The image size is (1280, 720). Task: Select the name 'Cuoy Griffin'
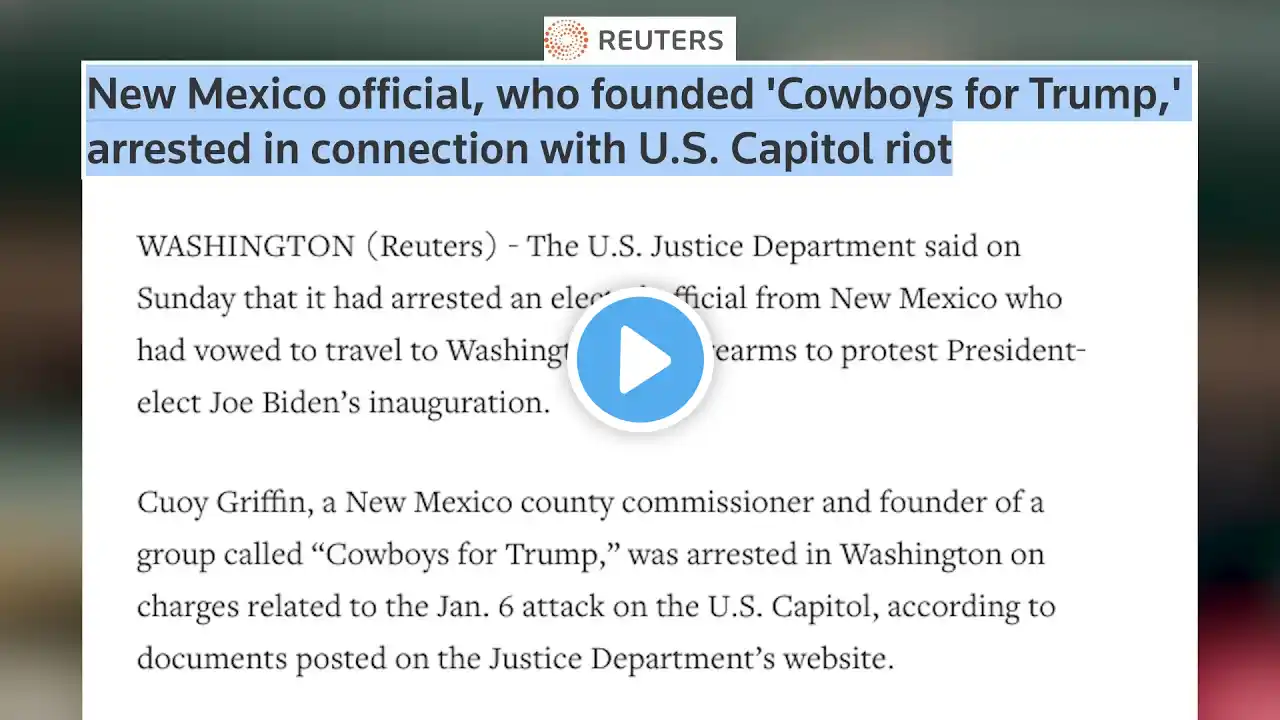coord(223,502)
